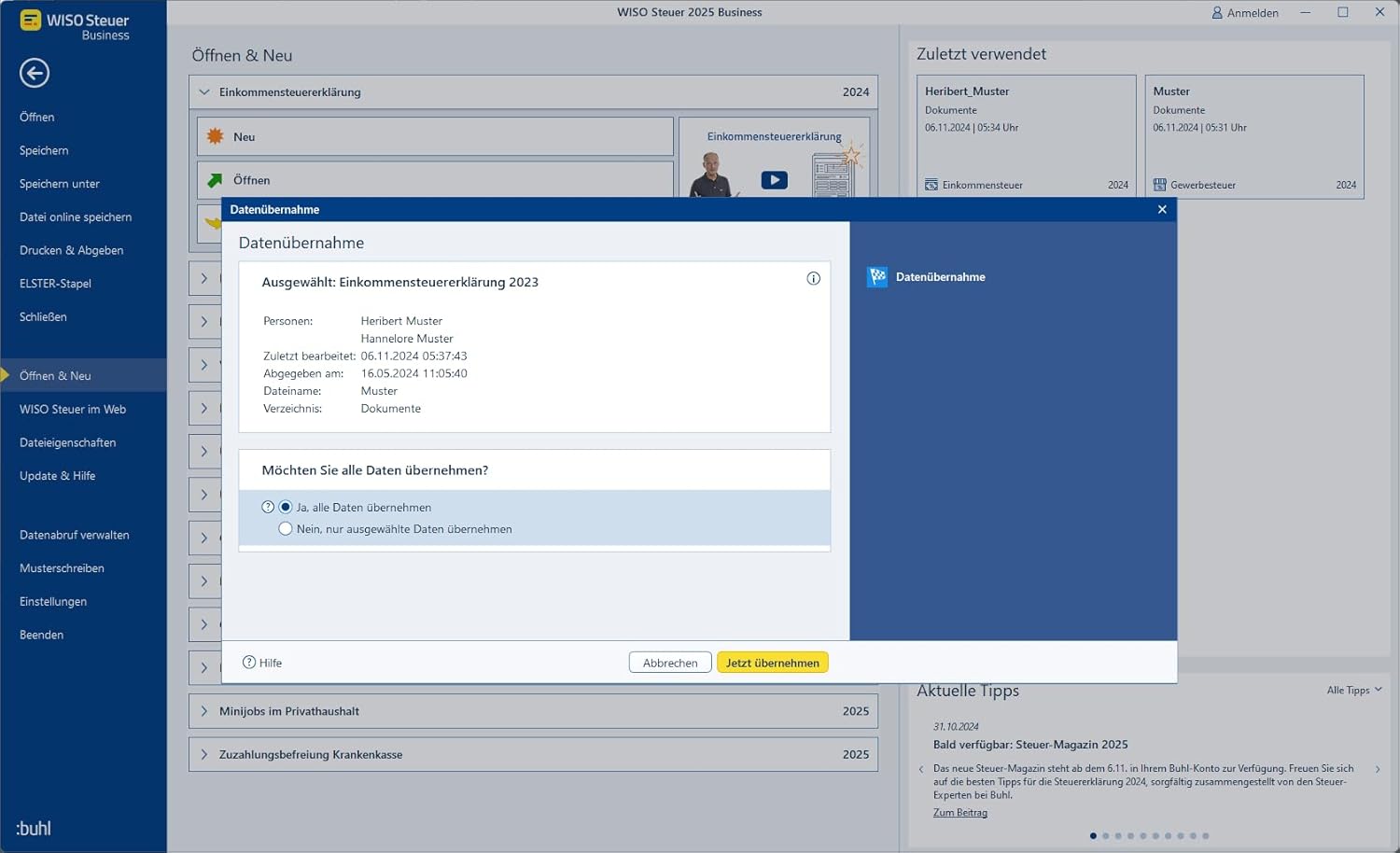Viewport: 1400px width, 853px height.
Task: Select the last tip pagination dot
Action: 1206,835
